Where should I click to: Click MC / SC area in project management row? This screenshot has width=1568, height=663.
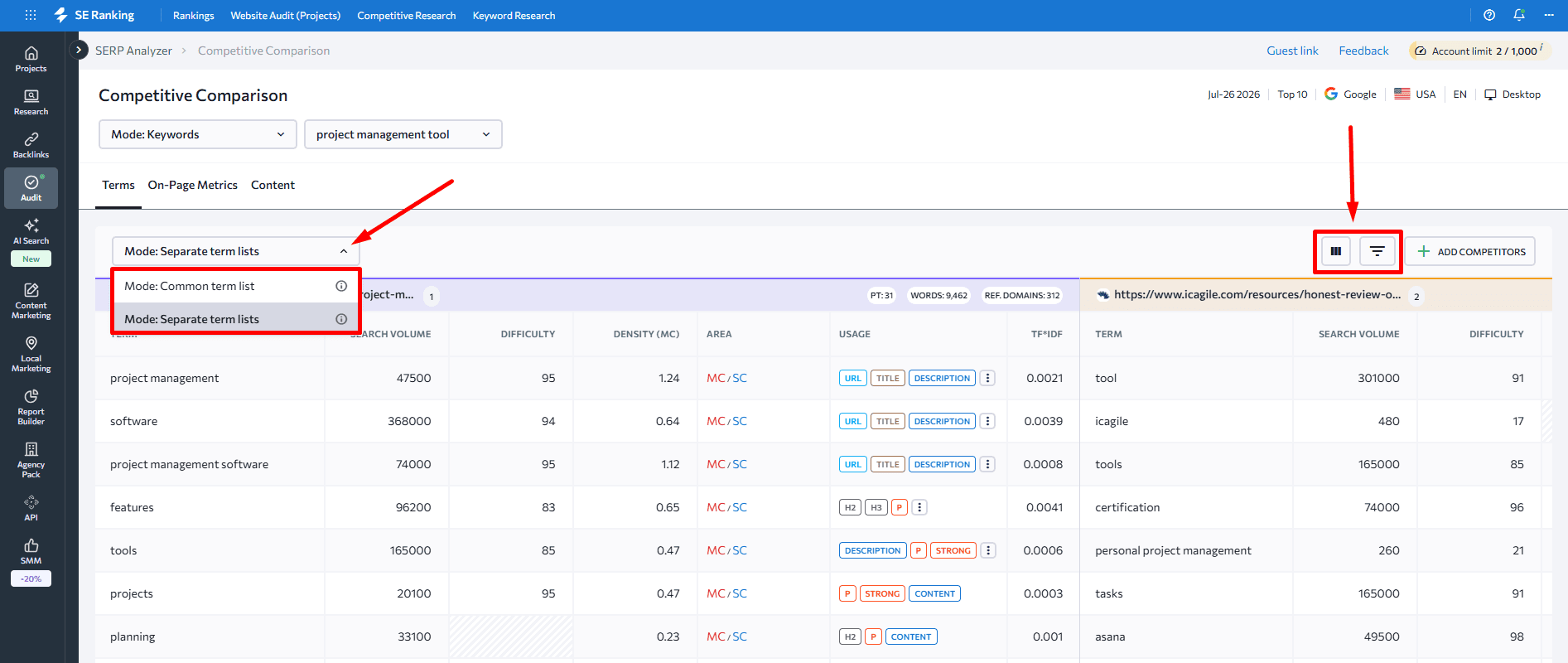[x=726, y=378]
